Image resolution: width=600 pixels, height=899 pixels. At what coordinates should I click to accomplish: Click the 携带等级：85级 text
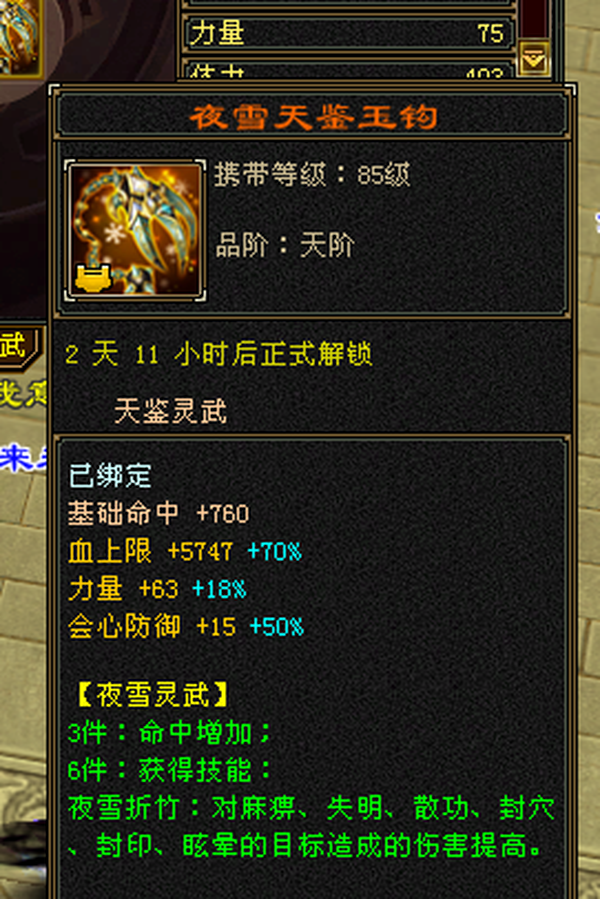[313, 174]
